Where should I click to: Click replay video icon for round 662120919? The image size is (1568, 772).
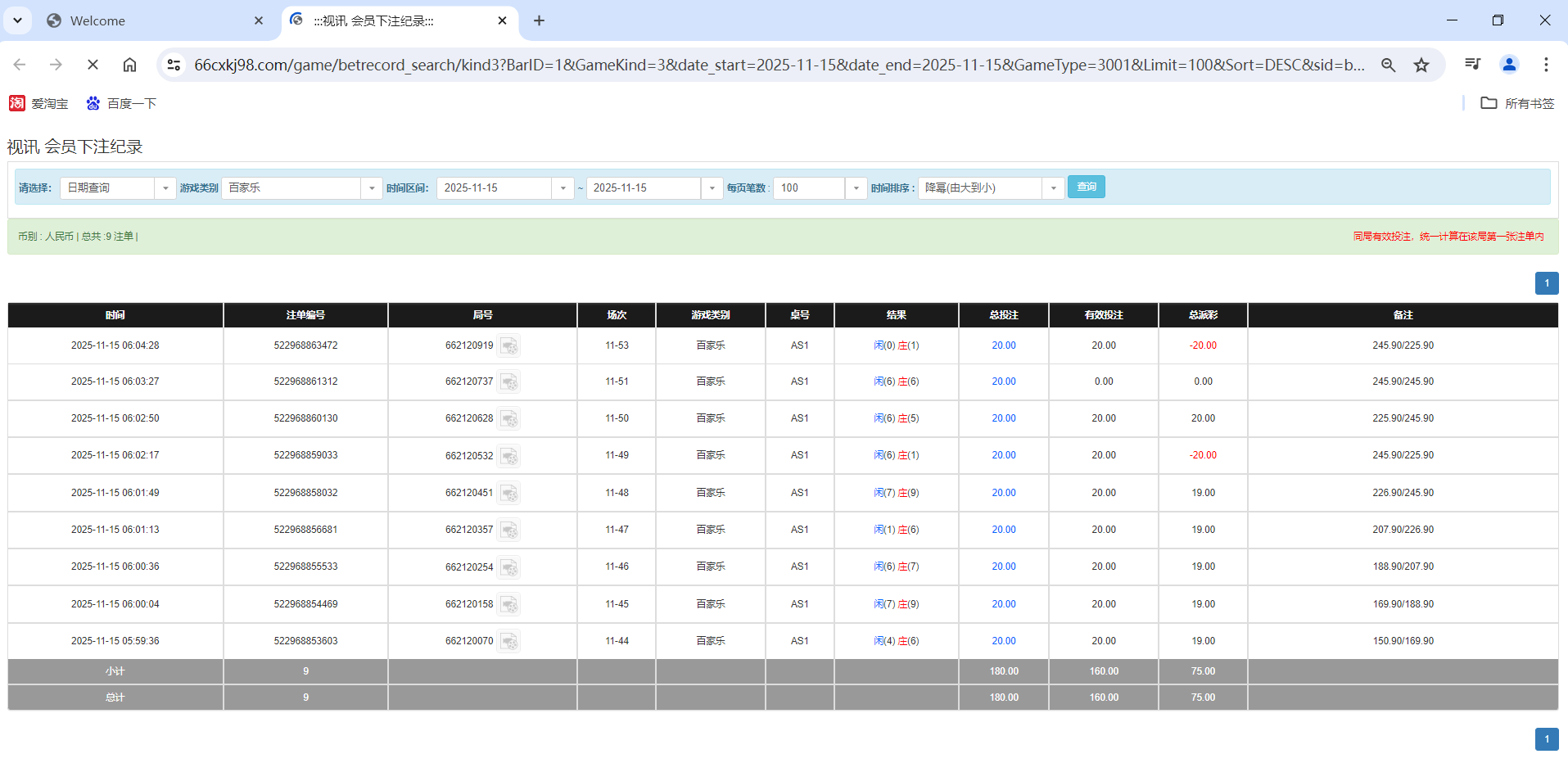coord(509,345)
